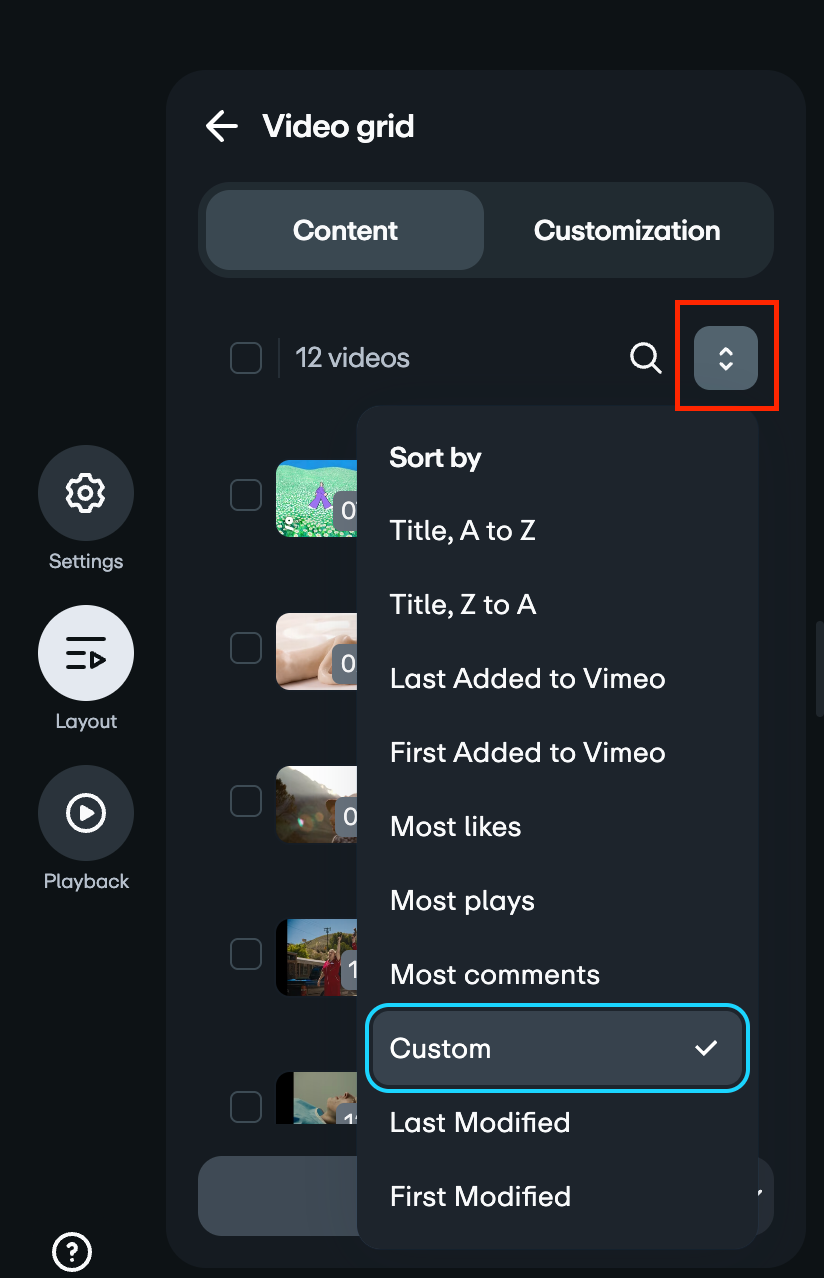Open the search videos magnifier icon
The image size is (824, 1278).
tap(646, 358)
